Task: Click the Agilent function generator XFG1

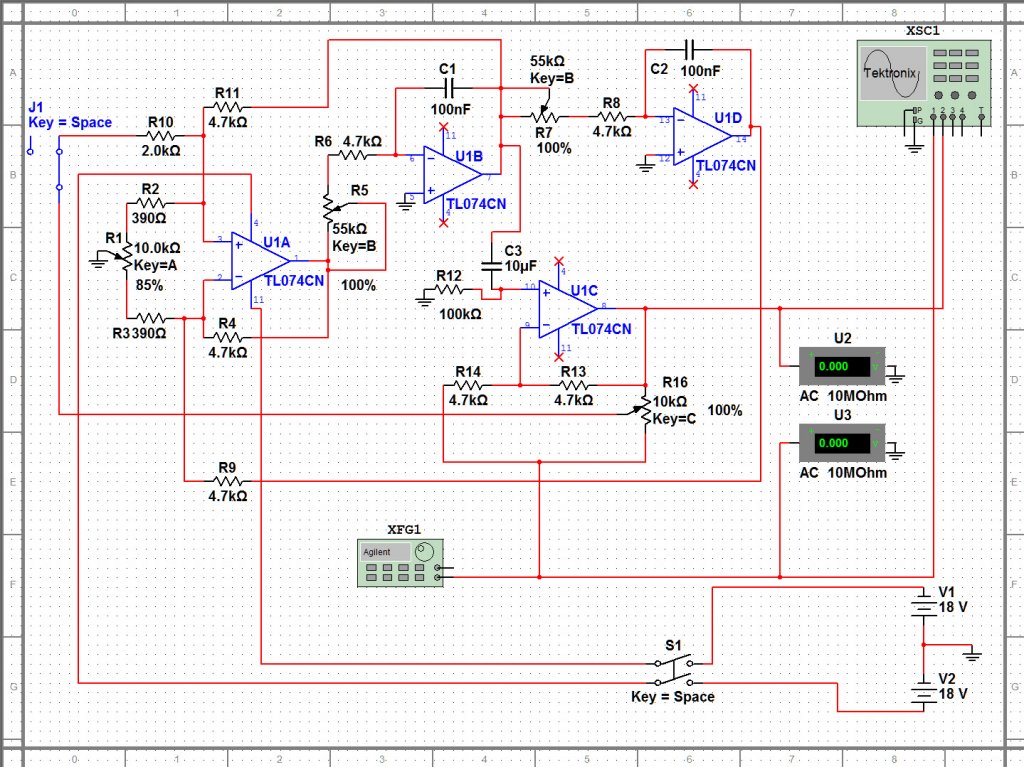Action: [x=400, y=563]
